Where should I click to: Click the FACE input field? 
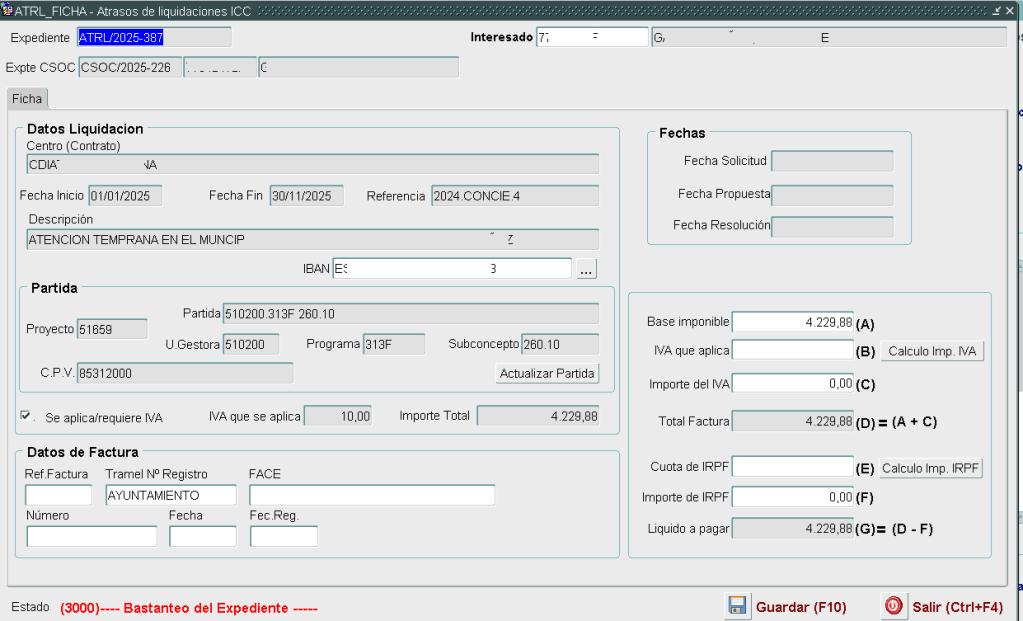point(372,495)
